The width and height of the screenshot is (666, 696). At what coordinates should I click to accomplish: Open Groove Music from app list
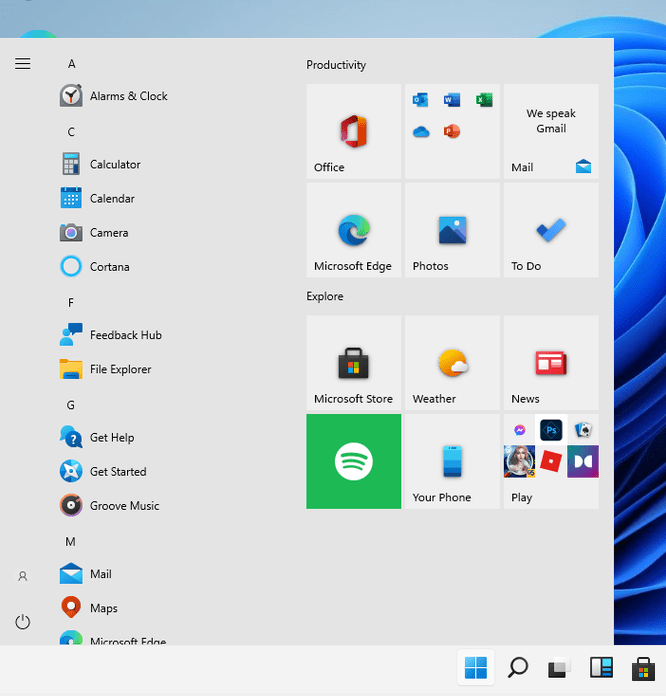[124, 506]
